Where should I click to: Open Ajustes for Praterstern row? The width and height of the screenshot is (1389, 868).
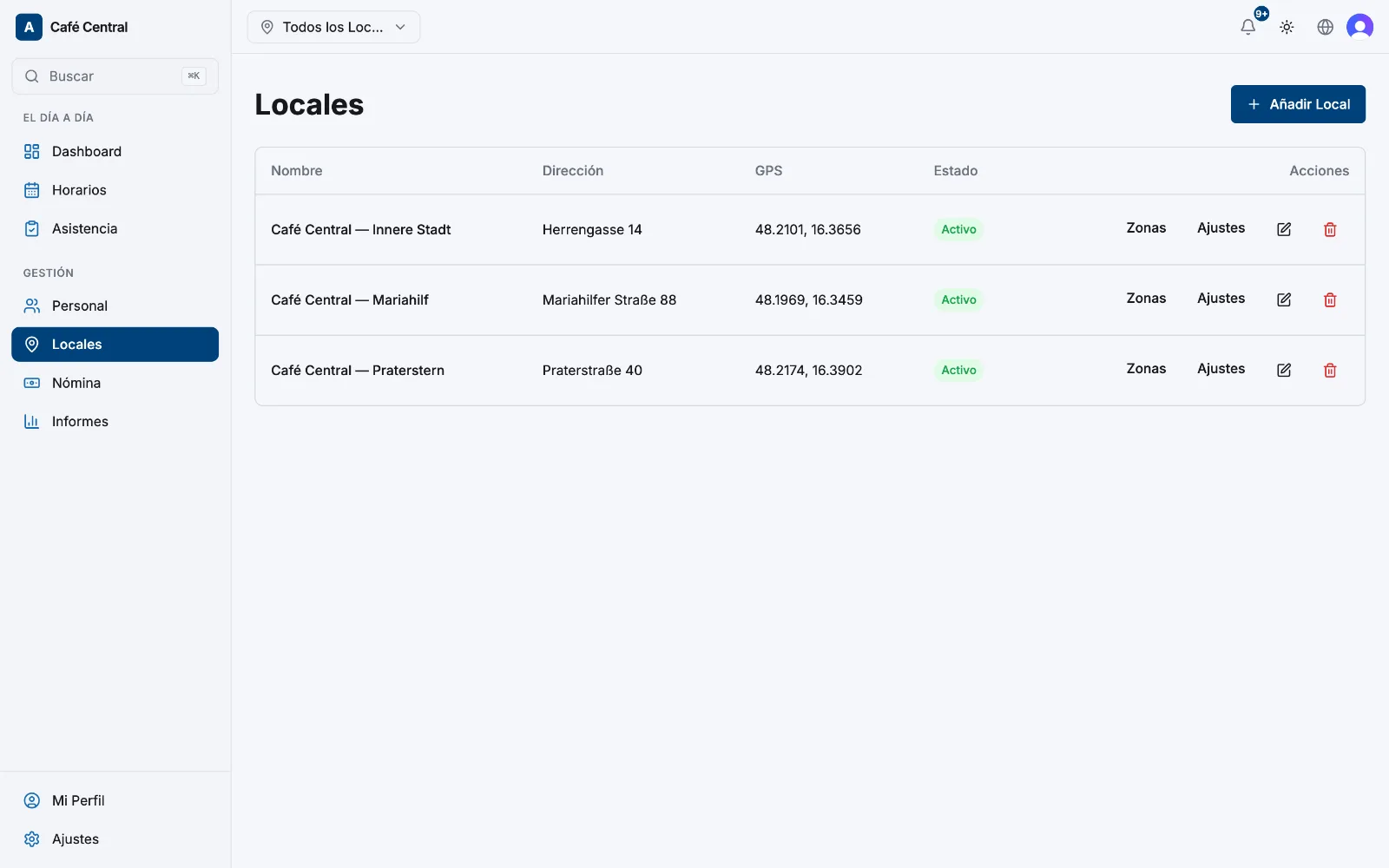[1221, 369]
